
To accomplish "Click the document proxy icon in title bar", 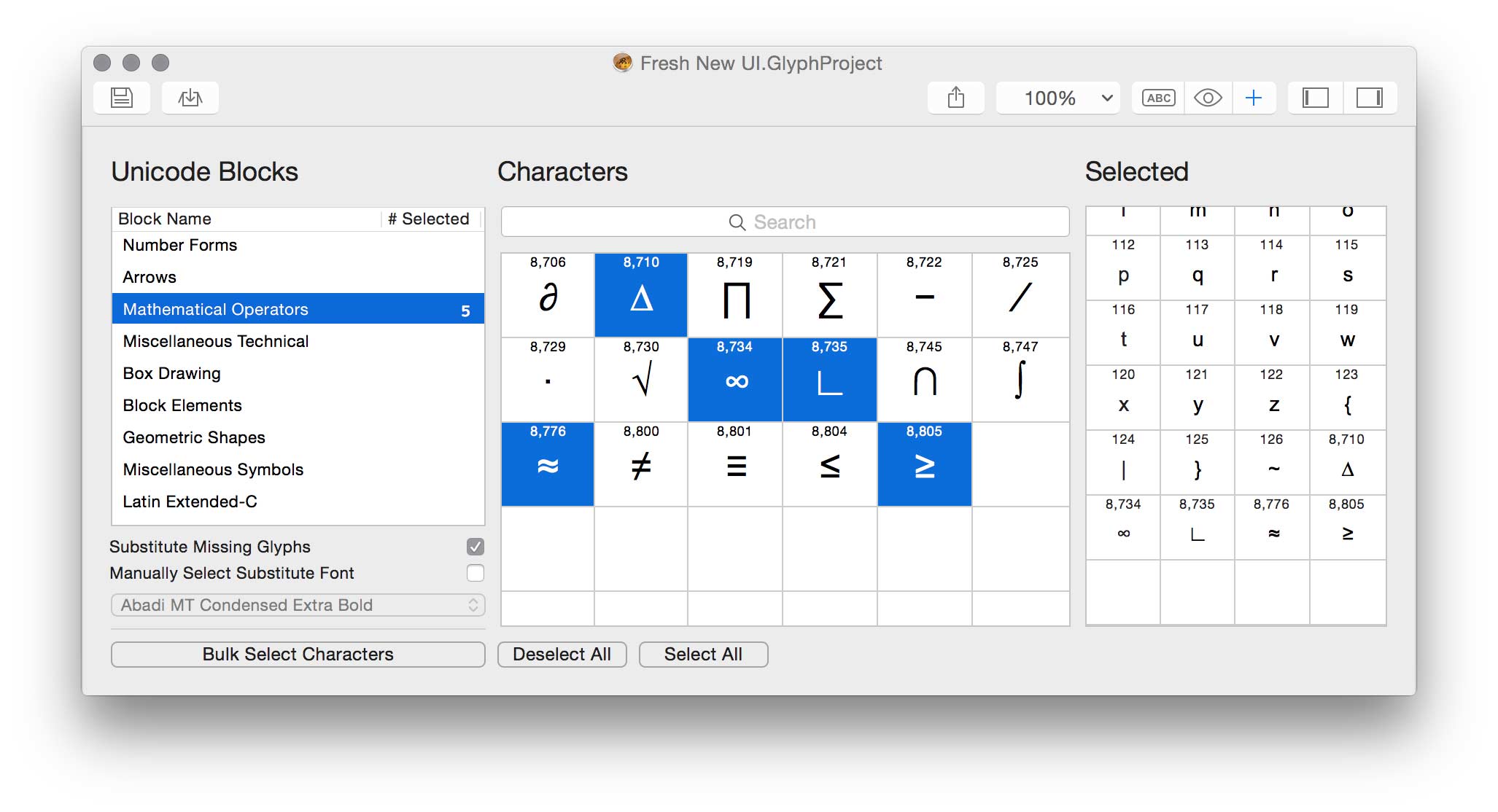I will (622, 63).
